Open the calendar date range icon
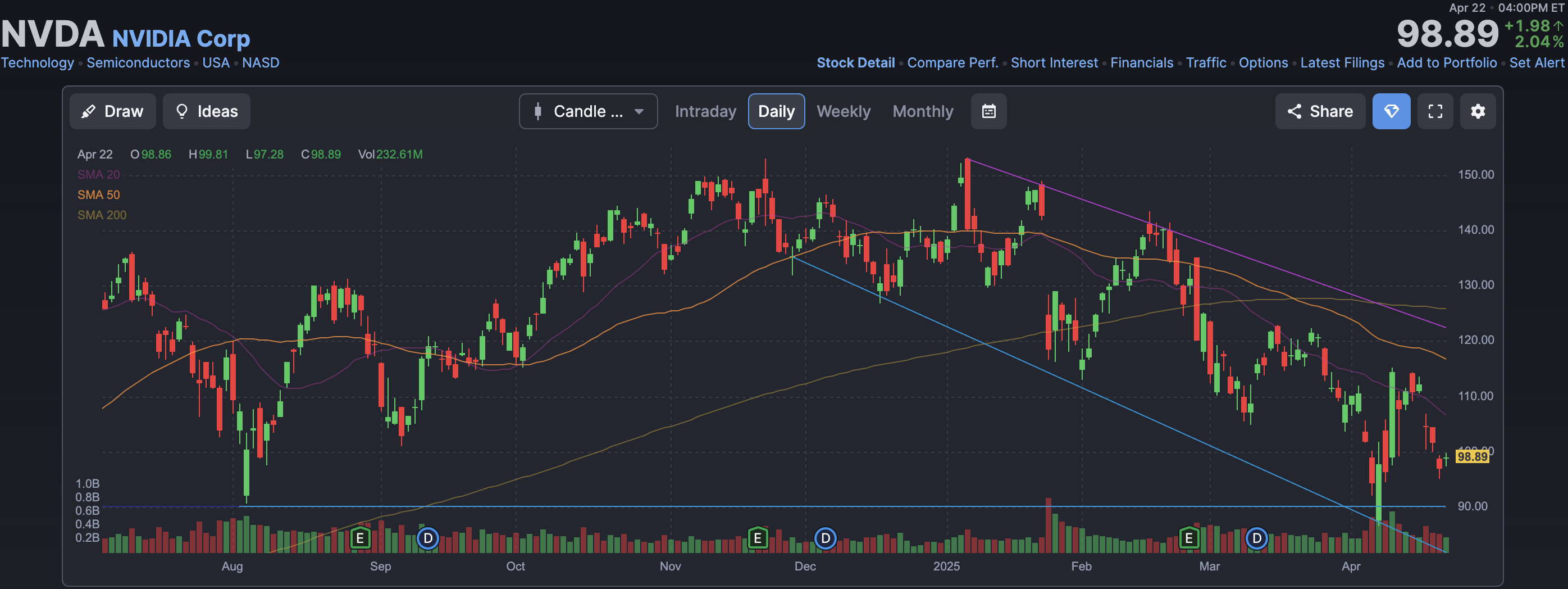This screenshot has width=1568, height=589. coord(988,111)
